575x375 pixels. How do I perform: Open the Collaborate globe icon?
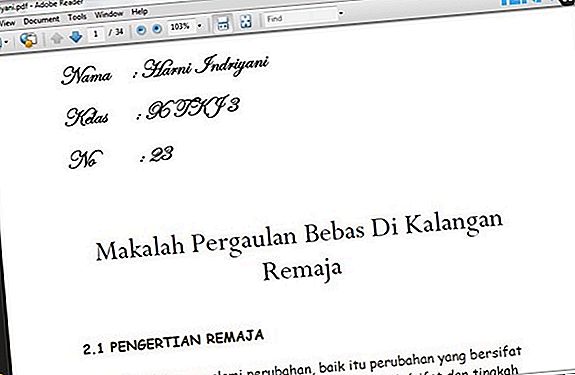click(x=29, y=40)
